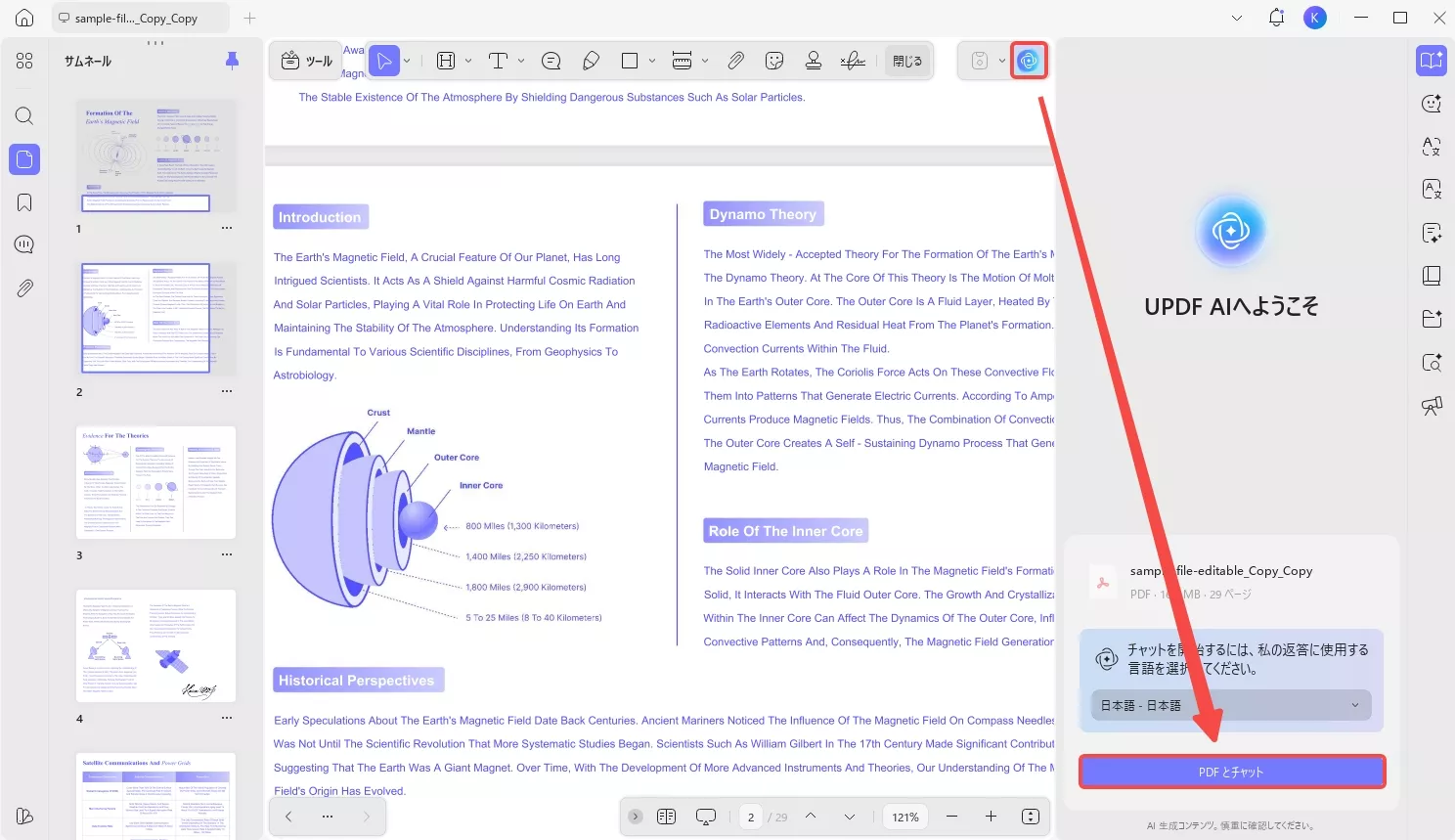
Task: Toggle the thumbnails panel icon in the left sidebar
Action: [x=24, y=159]
